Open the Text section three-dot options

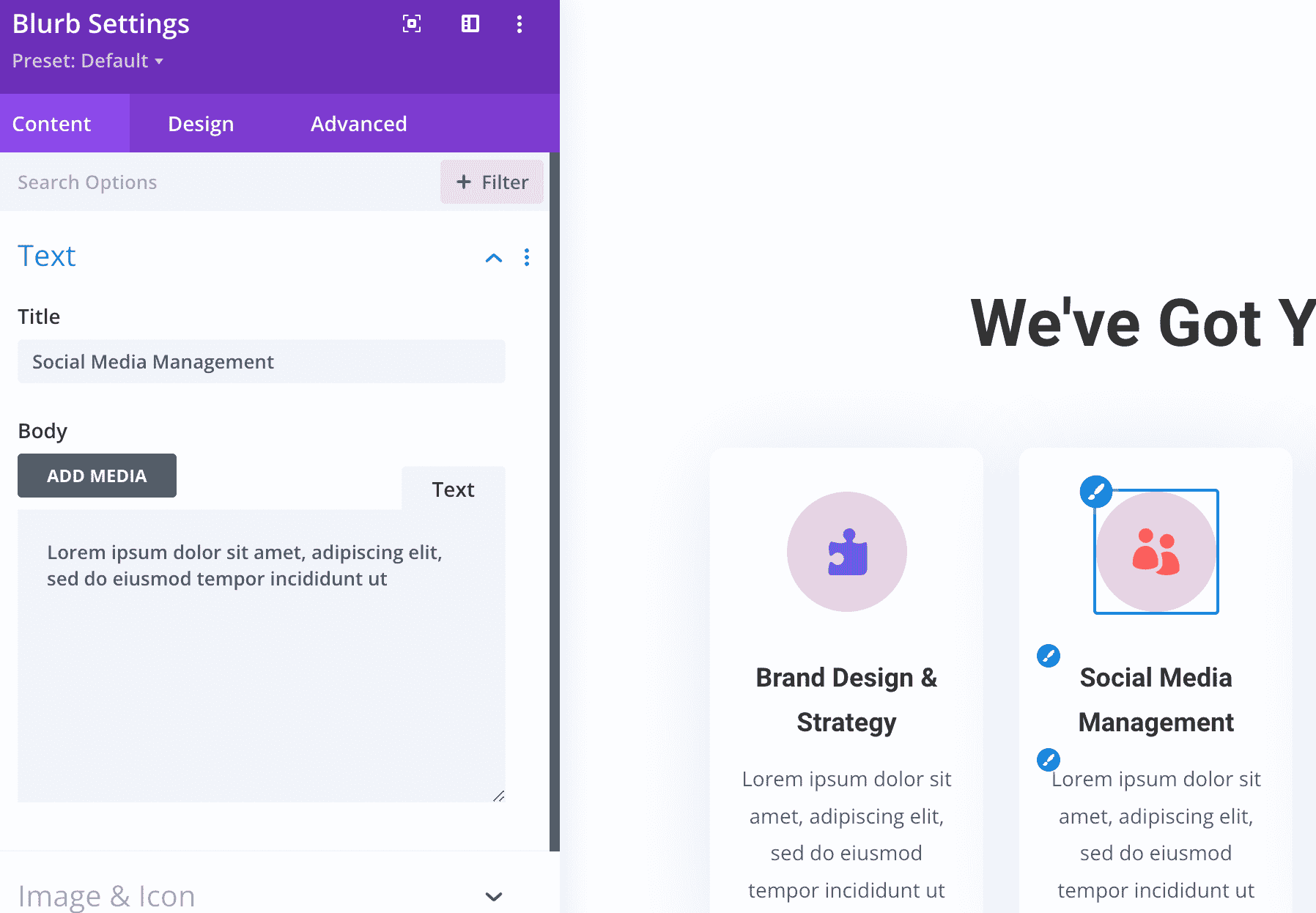(527, 257)
